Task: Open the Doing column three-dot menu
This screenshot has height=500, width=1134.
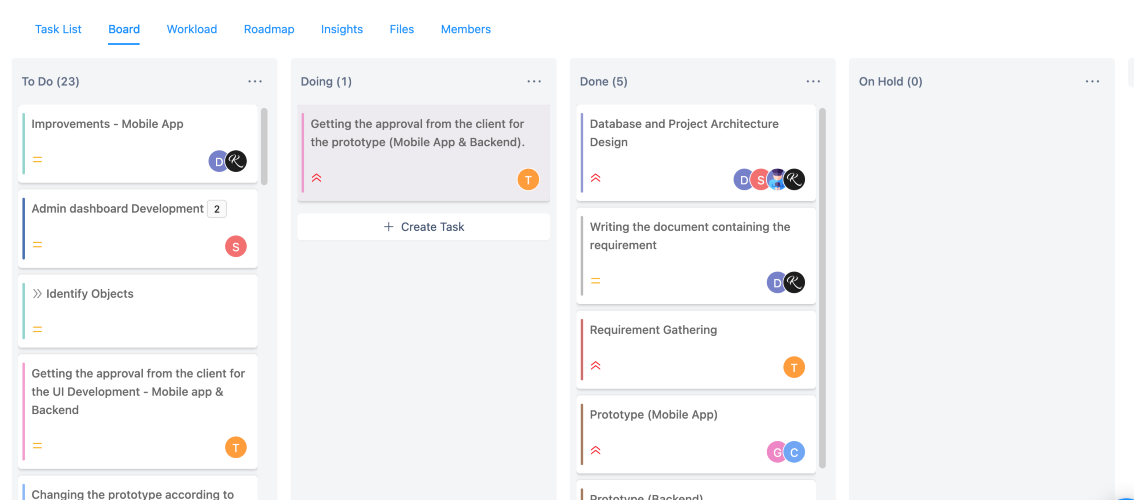Action: (534, 82)
